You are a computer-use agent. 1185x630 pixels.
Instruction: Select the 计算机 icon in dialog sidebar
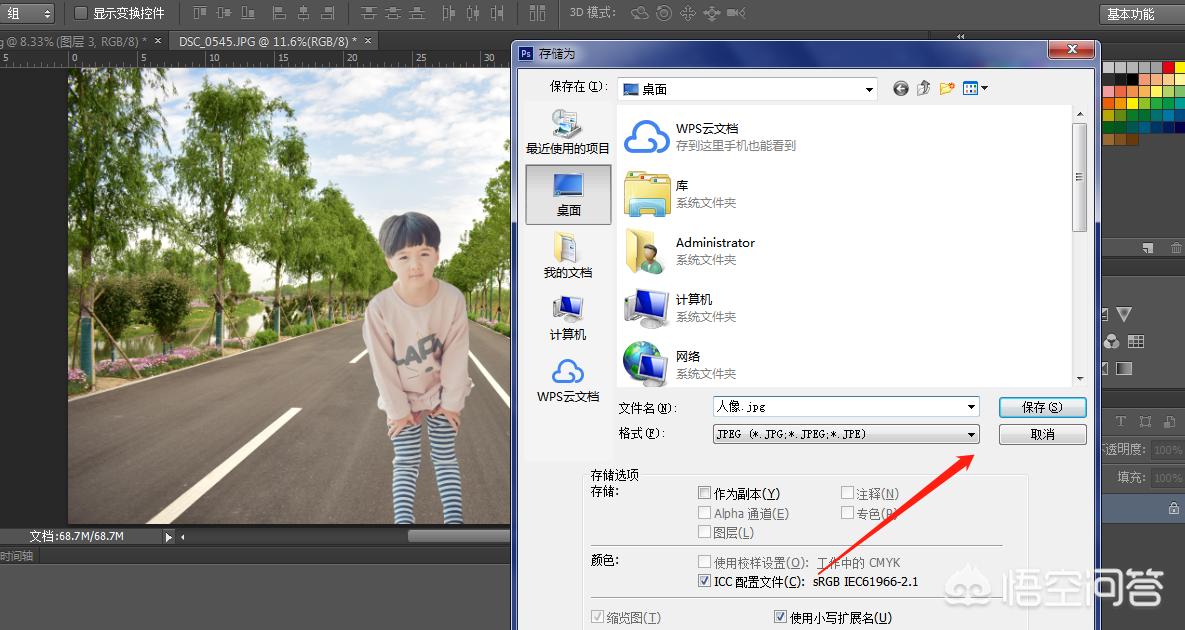[567, 314]
